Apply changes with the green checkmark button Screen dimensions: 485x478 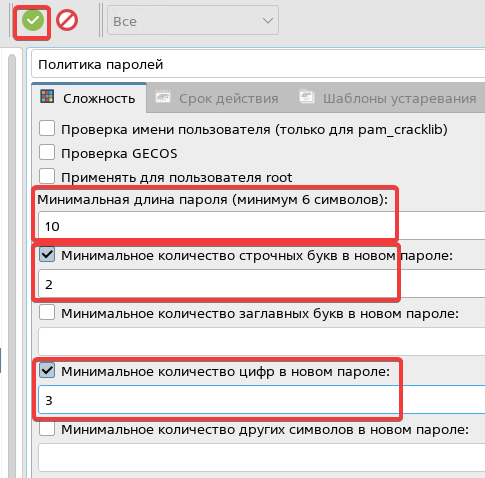point(33,21)
